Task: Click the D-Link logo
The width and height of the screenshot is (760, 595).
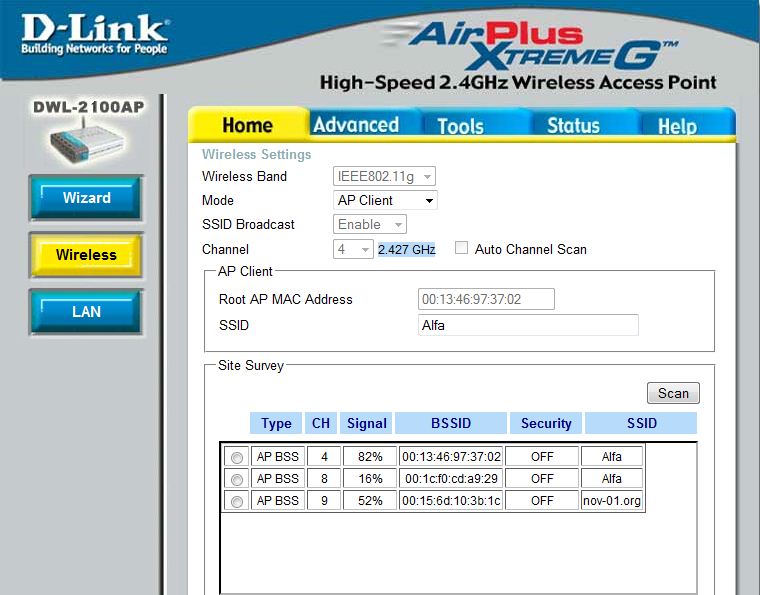Action: 95,34
